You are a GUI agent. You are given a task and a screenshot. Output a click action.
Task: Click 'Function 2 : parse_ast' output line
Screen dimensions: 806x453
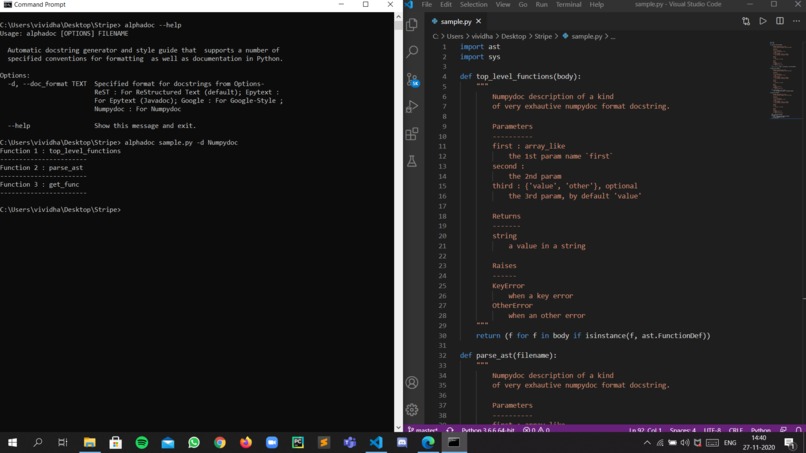pos(41,168)
